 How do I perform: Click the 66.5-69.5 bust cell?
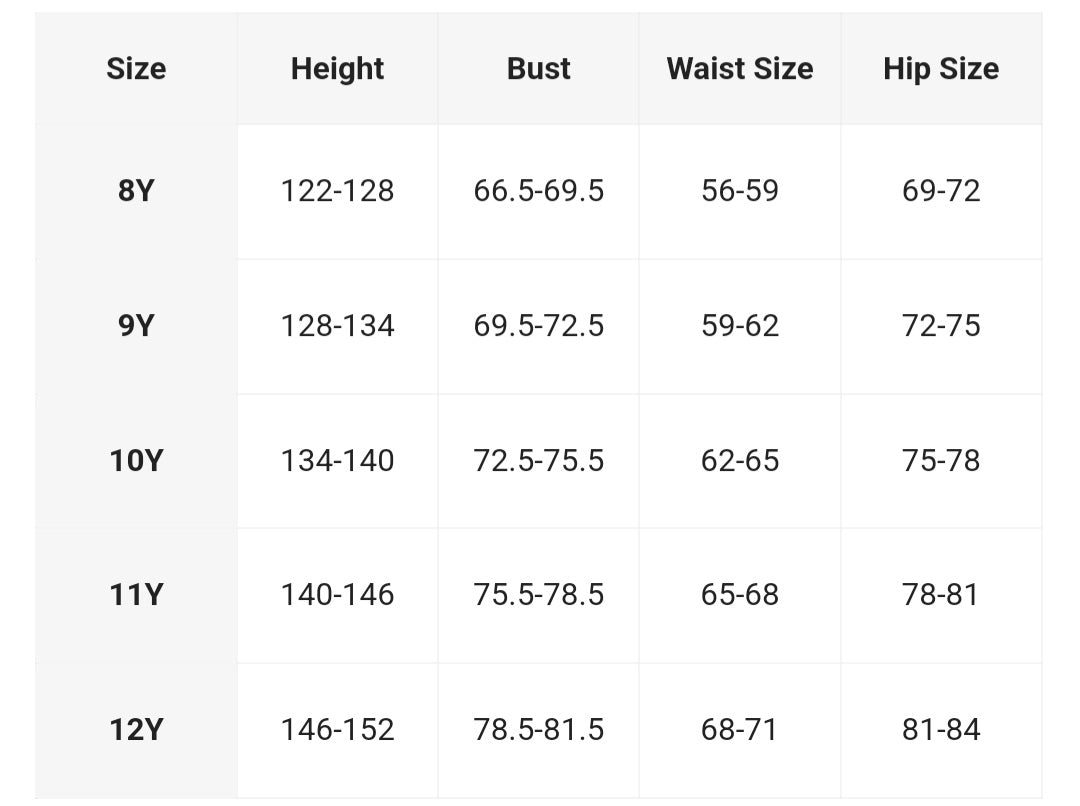coord(539,191)
